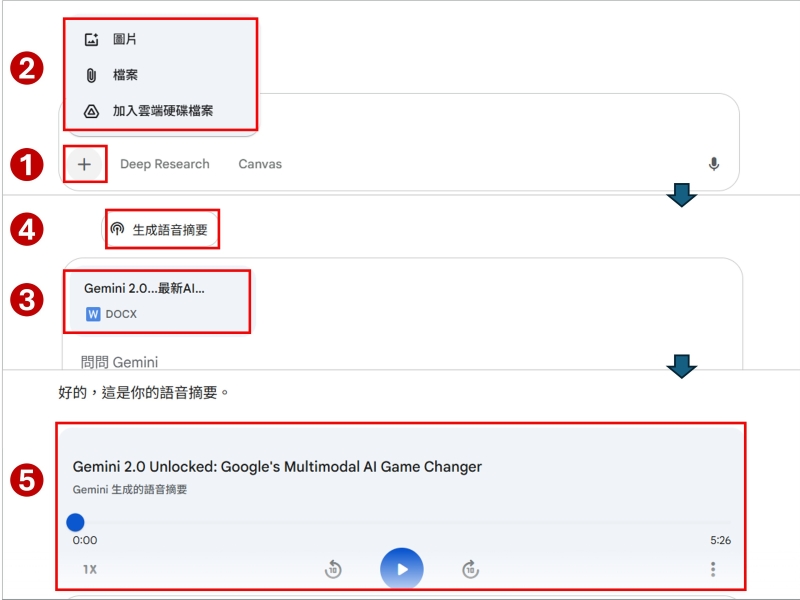Change the 1X playback speed
800x600 pixels.
[x=90, y=569]
